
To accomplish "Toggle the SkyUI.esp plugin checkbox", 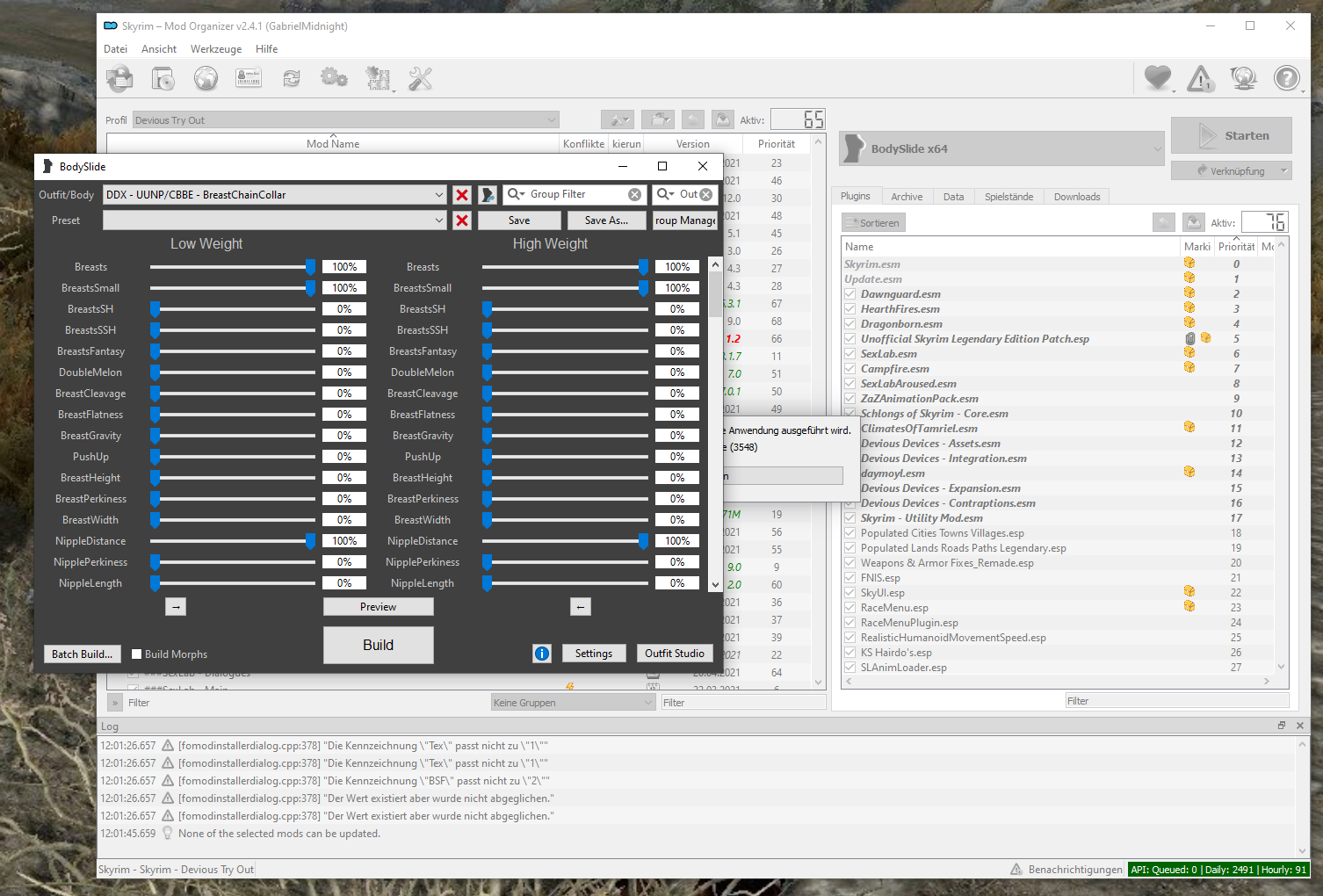I will click(850, 593).
